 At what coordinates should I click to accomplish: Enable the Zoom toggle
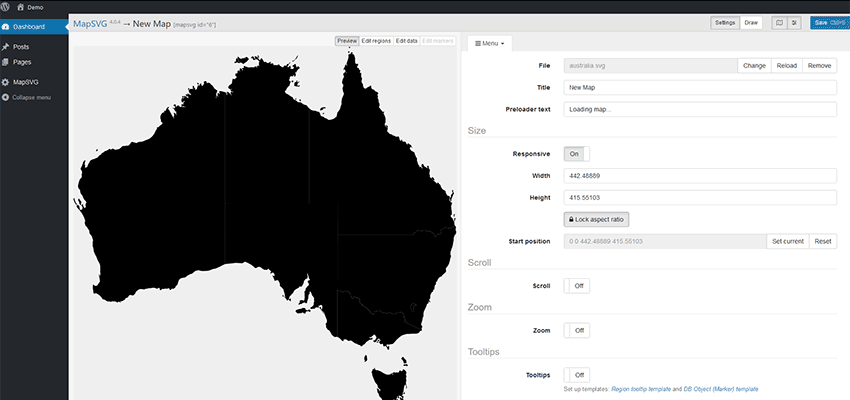pyautogui.click(x=576, y=330)
